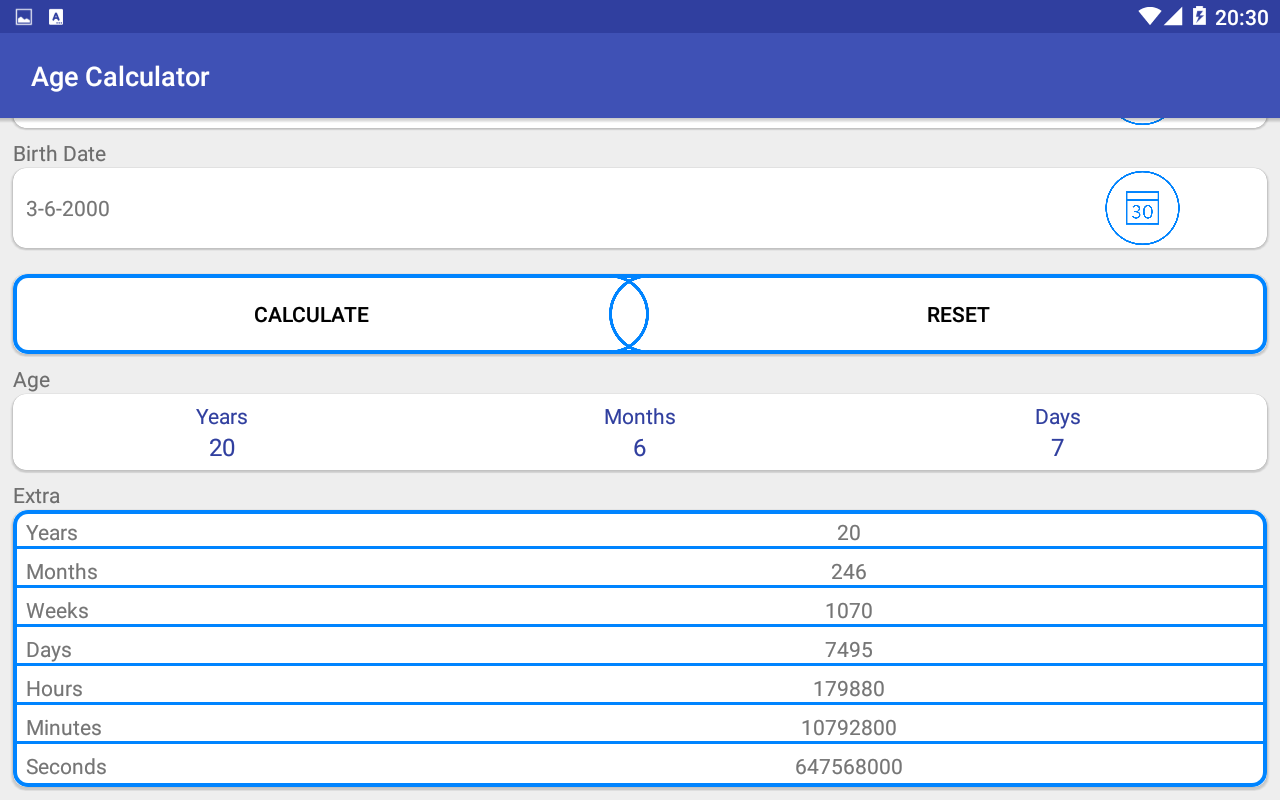Click the 20:30 clock in status bar
This screenshot has width=1280, height=800.
(1241, 17)
